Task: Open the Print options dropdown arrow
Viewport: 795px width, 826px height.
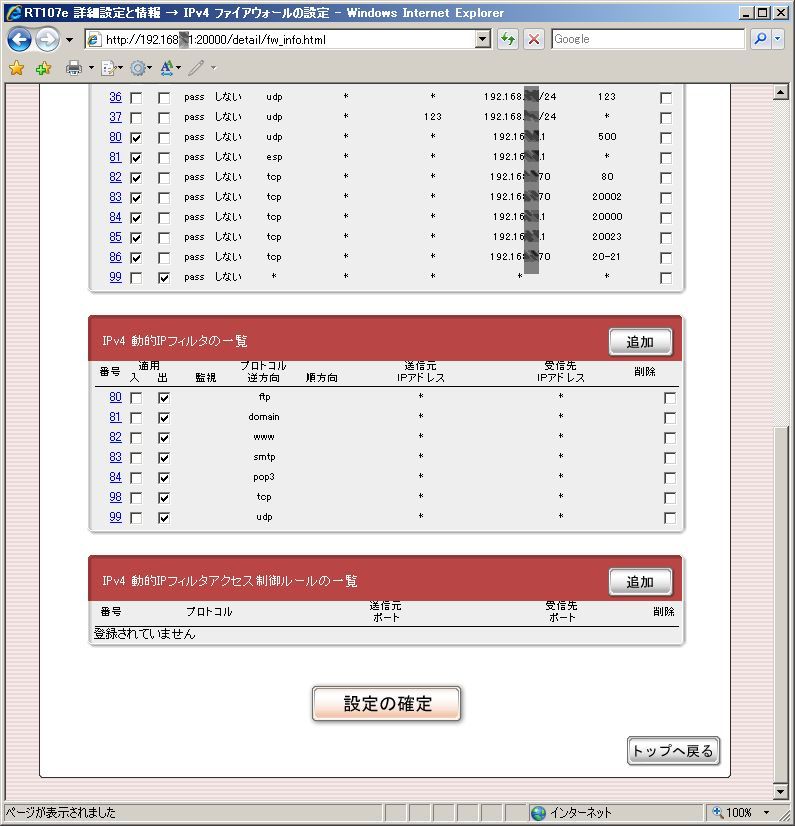Action: point(91,68)
